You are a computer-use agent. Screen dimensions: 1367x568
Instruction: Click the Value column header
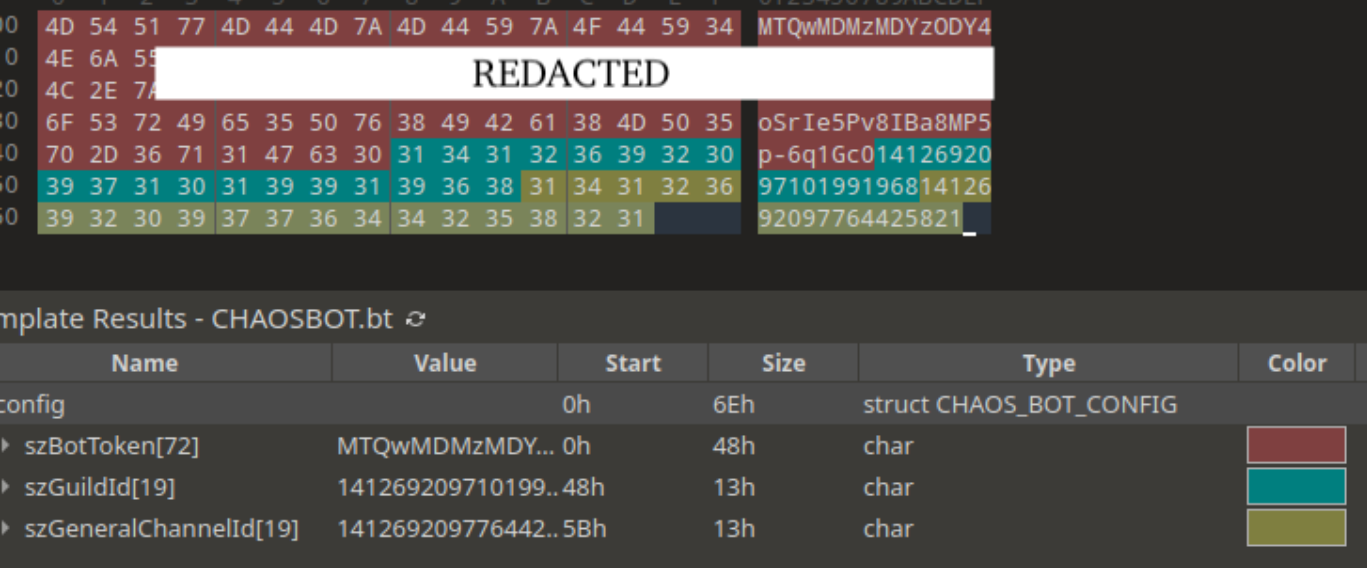445,363
